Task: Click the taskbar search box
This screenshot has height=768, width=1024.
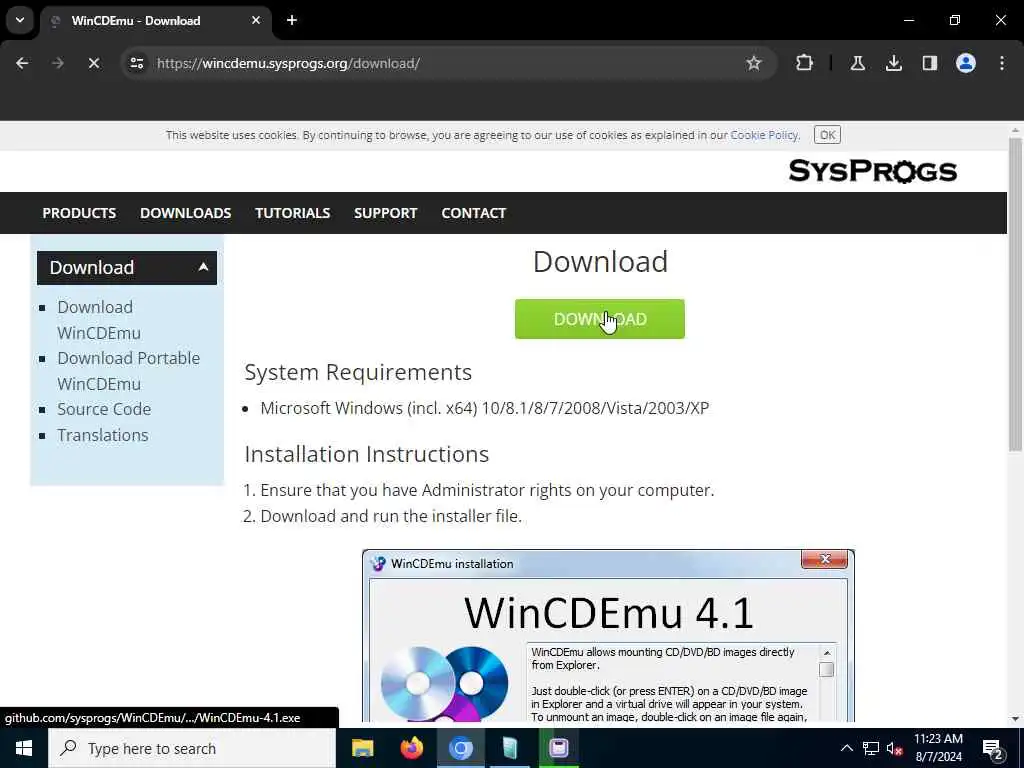Action: (x=192, y=748)
